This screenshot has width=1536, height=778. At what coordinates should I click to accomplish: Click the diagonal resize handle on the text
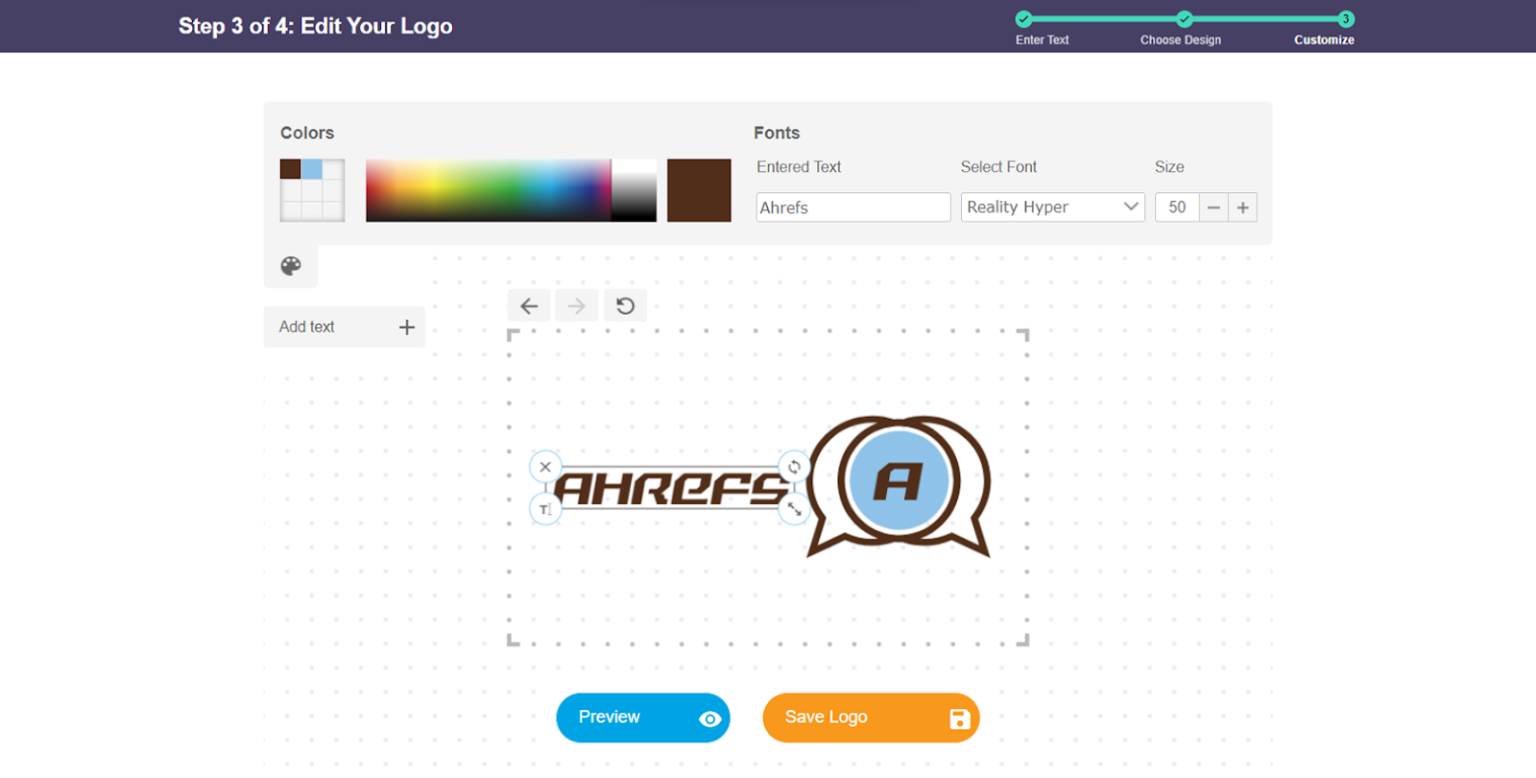pyautogui.click(x=794, y=509)
